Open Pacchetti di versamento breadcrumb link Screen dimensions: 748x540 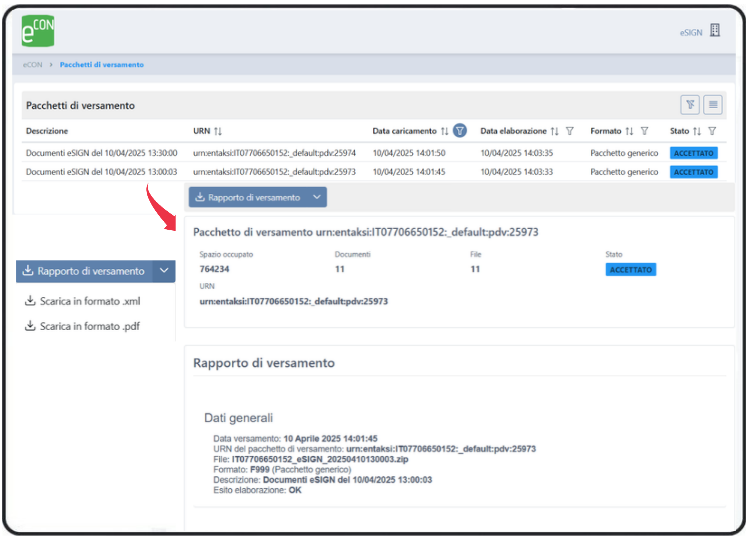point(102,65)
